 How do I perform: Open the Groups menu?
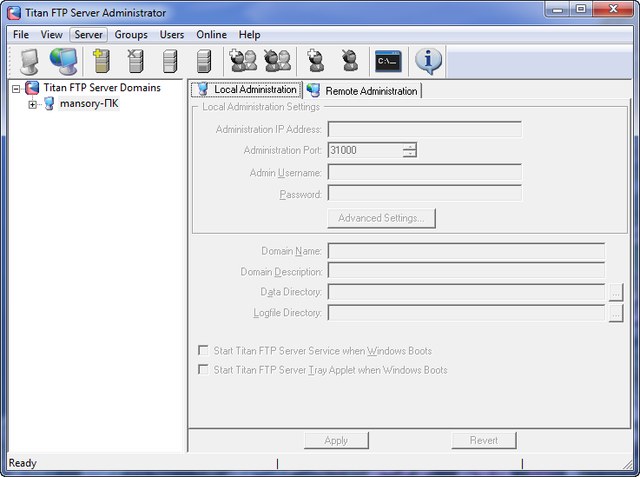point(131,35)
